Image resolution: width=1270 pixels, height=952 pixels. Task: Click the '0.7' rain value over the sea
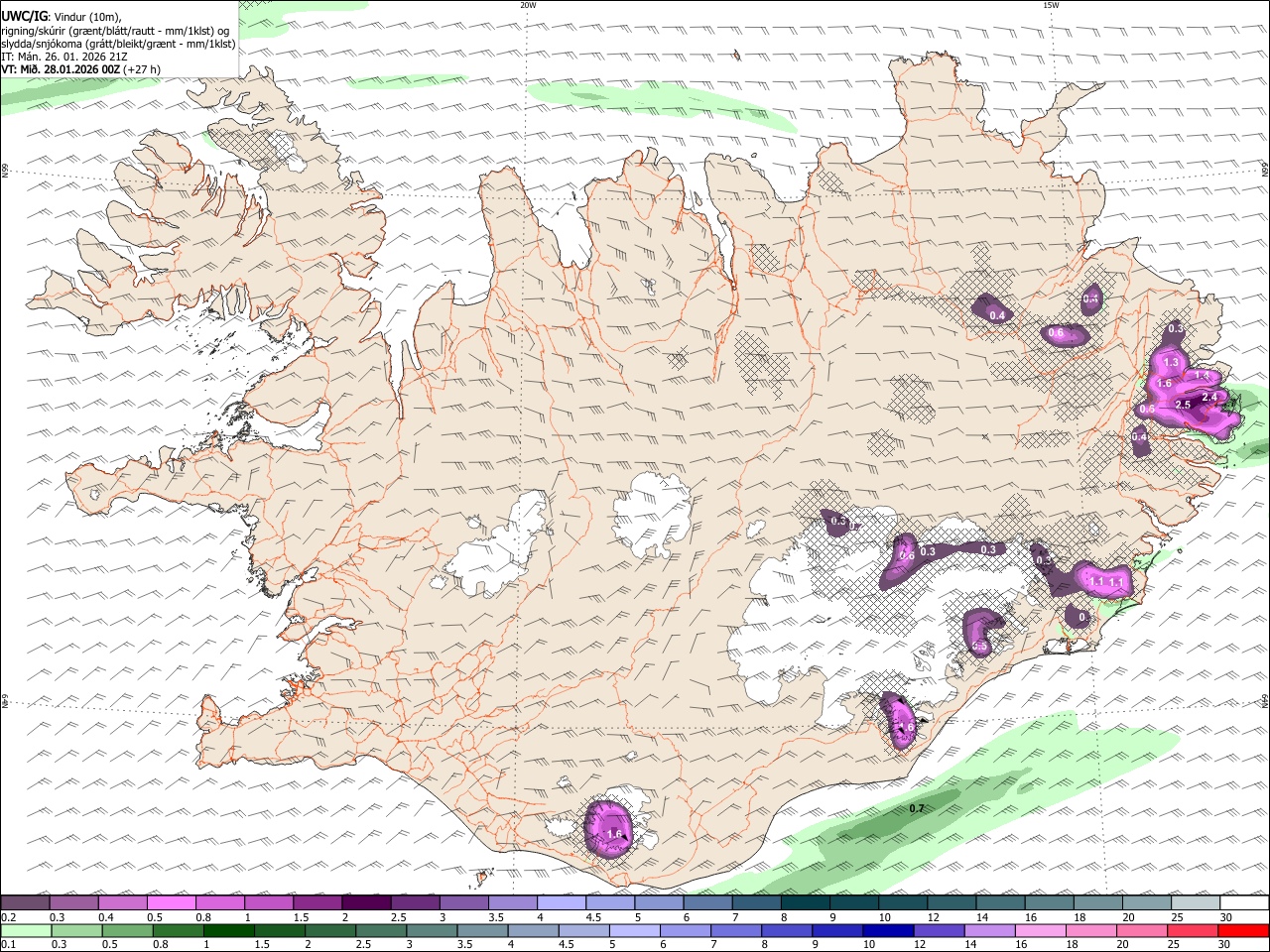tap(917, 809)
